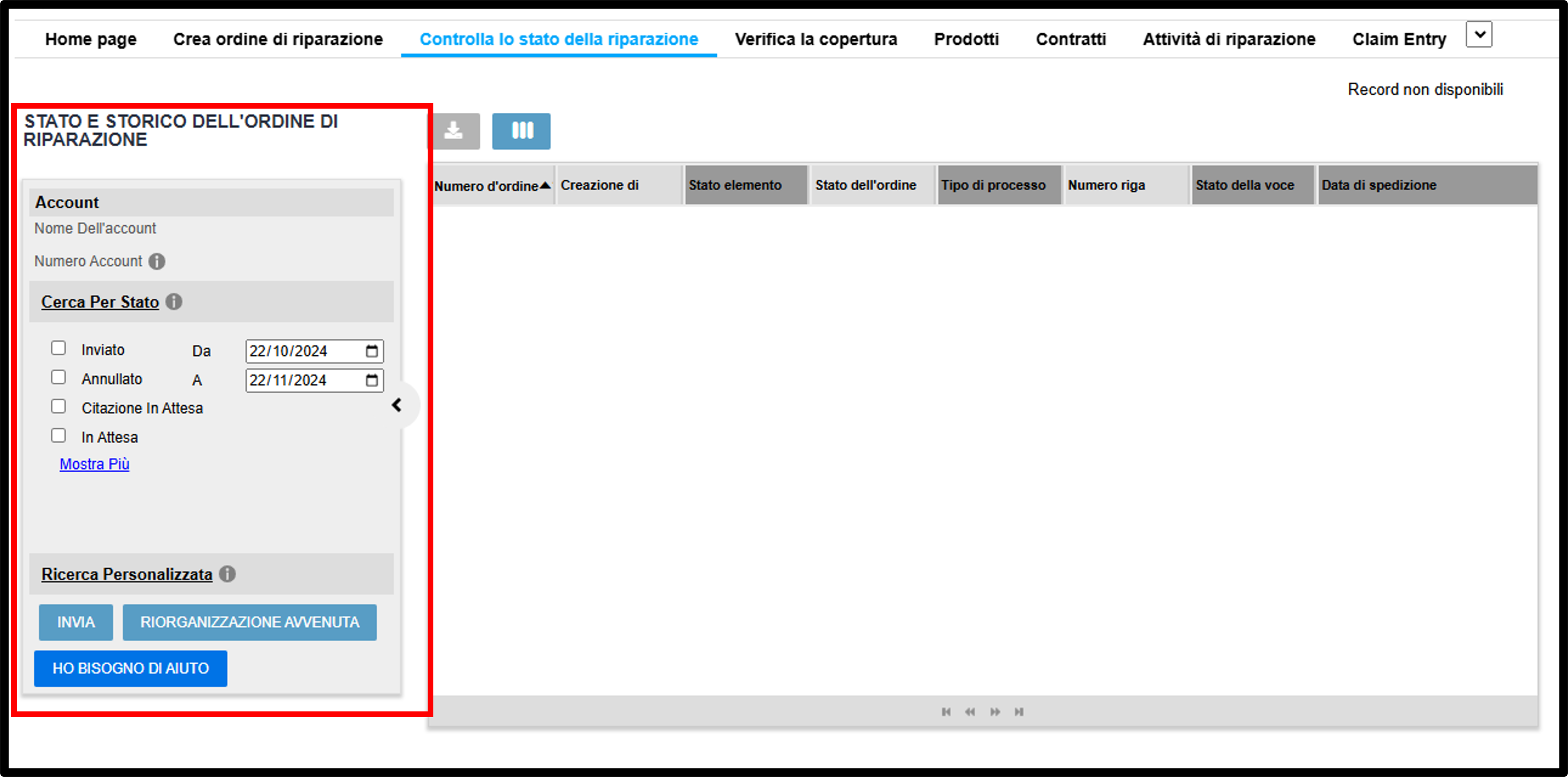Viewport: 1568px width, 777px height.
Task: Switch to Crea ordine di riparazione tab
Action: (x=278, y=39)
